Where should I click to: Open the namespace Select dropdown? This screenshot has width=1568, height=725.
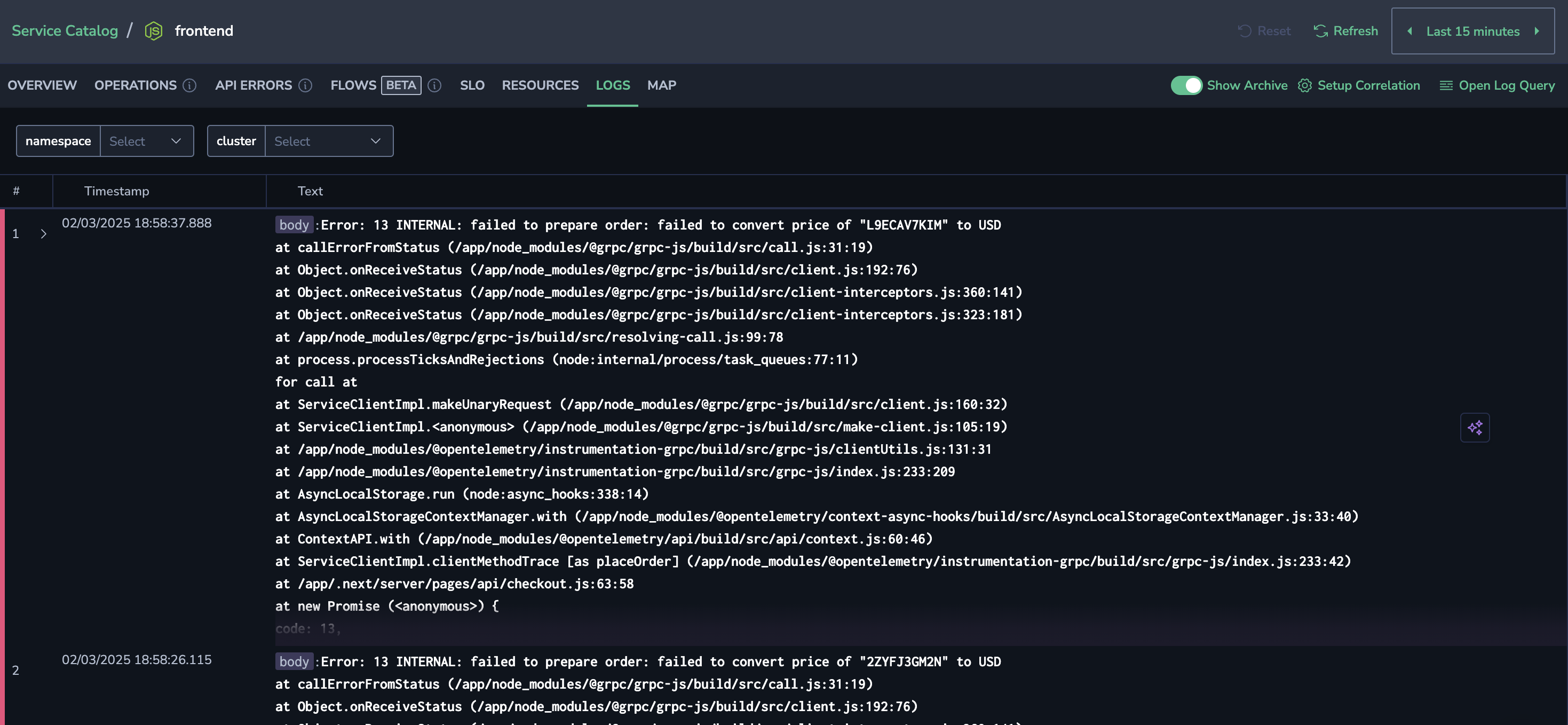(x=147, y=140)
